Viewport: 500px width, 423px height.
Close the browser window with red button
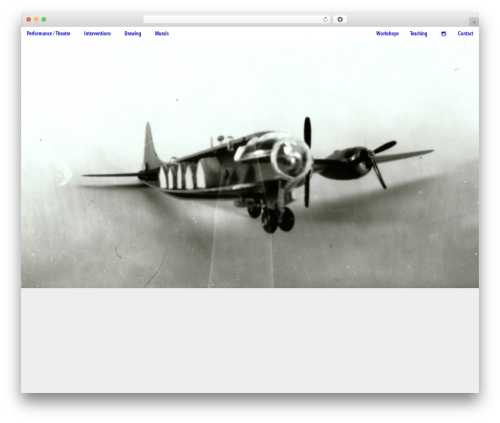[x=29, y=19]
